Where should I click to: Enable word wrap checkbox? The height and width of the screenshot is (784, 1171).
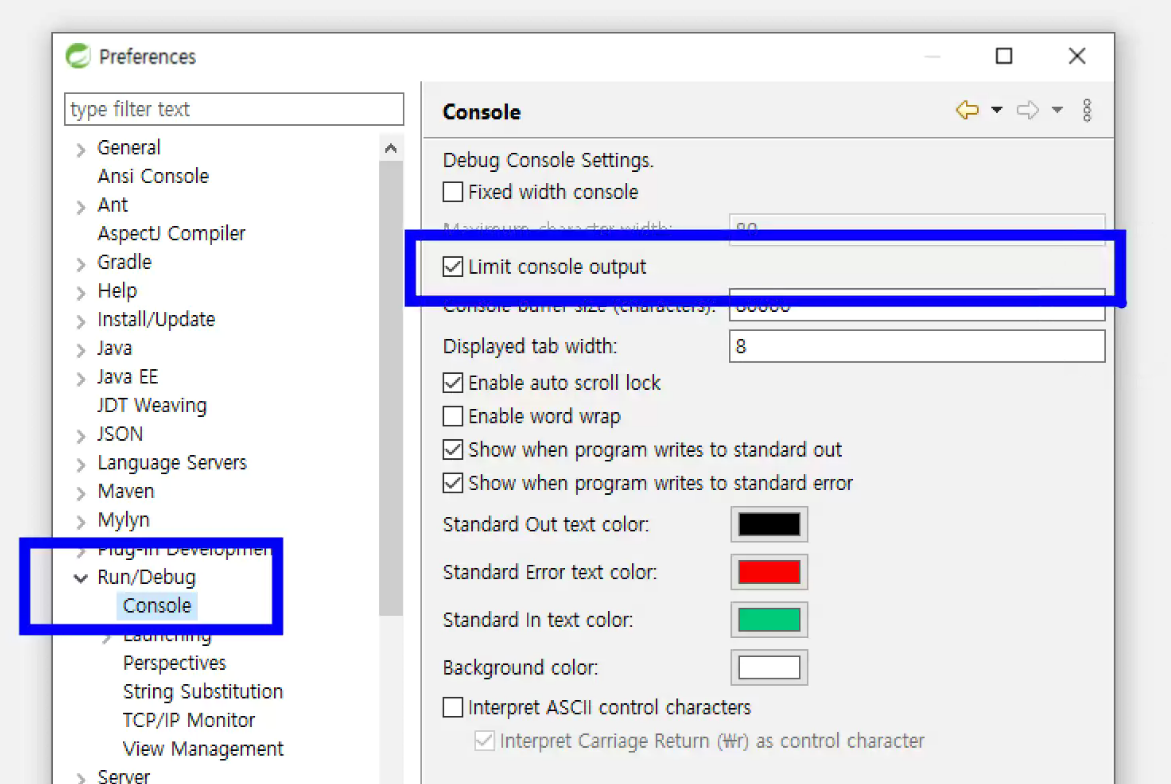[453, 416]
